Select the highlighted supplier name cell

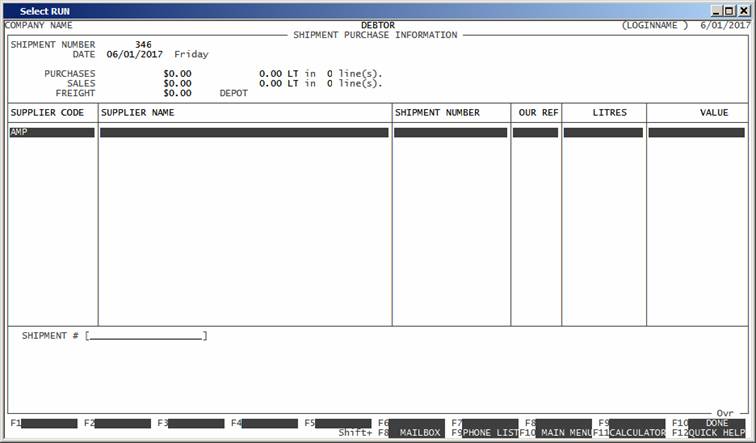(244, 133)
